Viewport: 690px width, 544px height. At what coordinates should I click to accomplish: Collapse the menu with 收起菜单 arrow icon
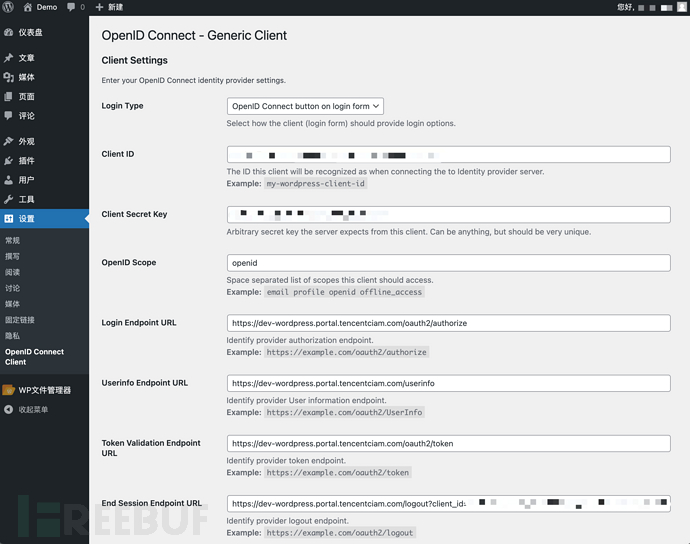8,409
